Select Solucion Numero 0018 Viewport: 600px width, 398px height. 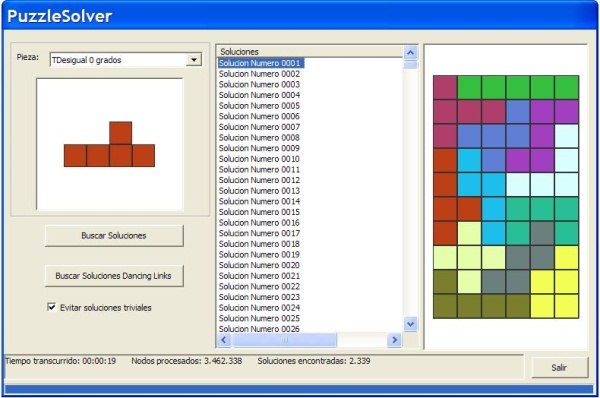pyautogui.click(x=259, y=244)
